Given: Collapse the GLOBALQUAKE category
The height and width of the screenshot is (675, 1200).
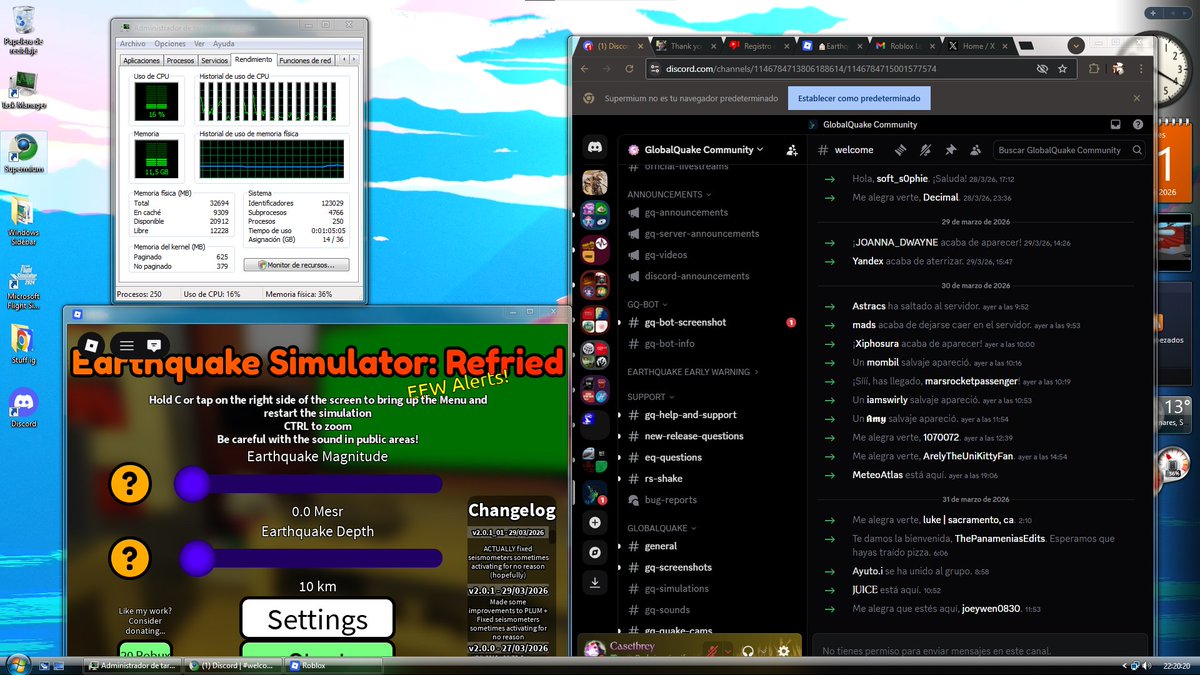Looking at the screenshot, I should coord(663,527).
